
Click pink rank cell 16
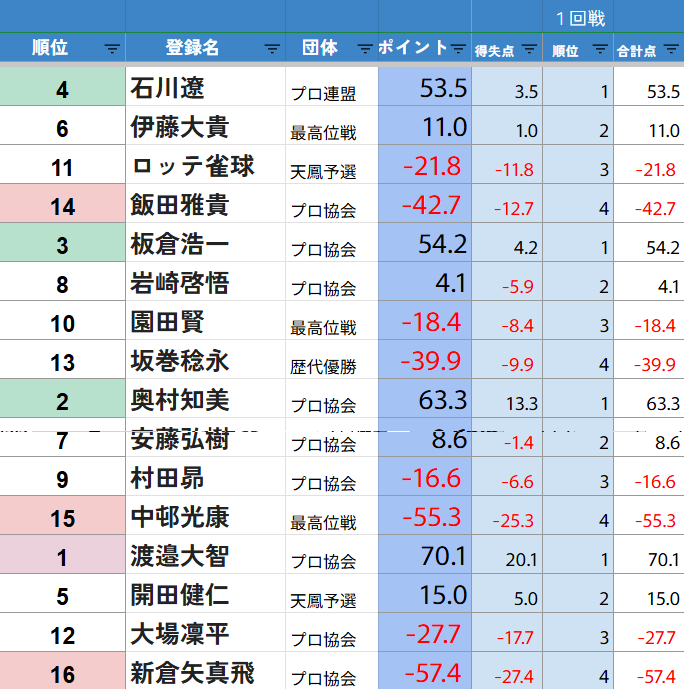[x=62, y=671]
